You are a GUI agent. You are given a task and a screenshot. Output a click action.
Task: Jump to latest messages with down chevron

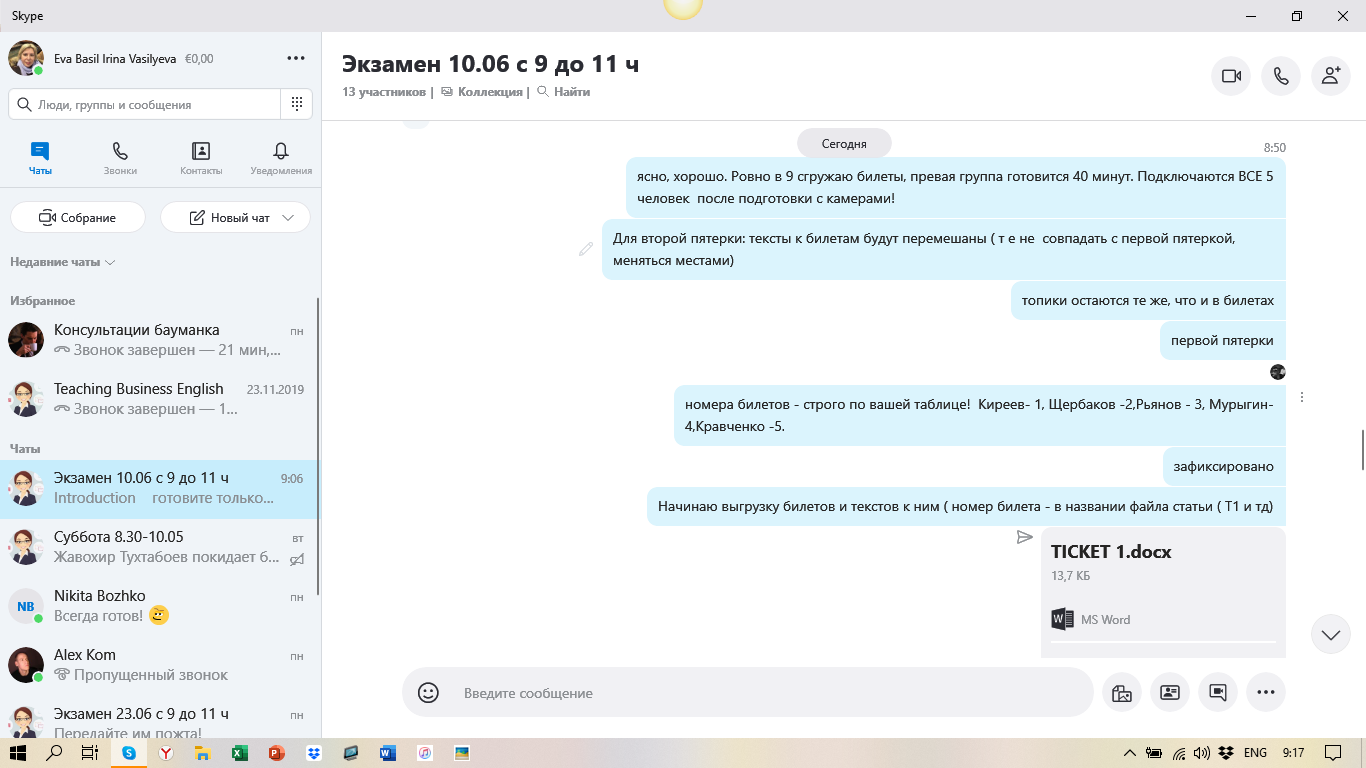pos(1330,635)
